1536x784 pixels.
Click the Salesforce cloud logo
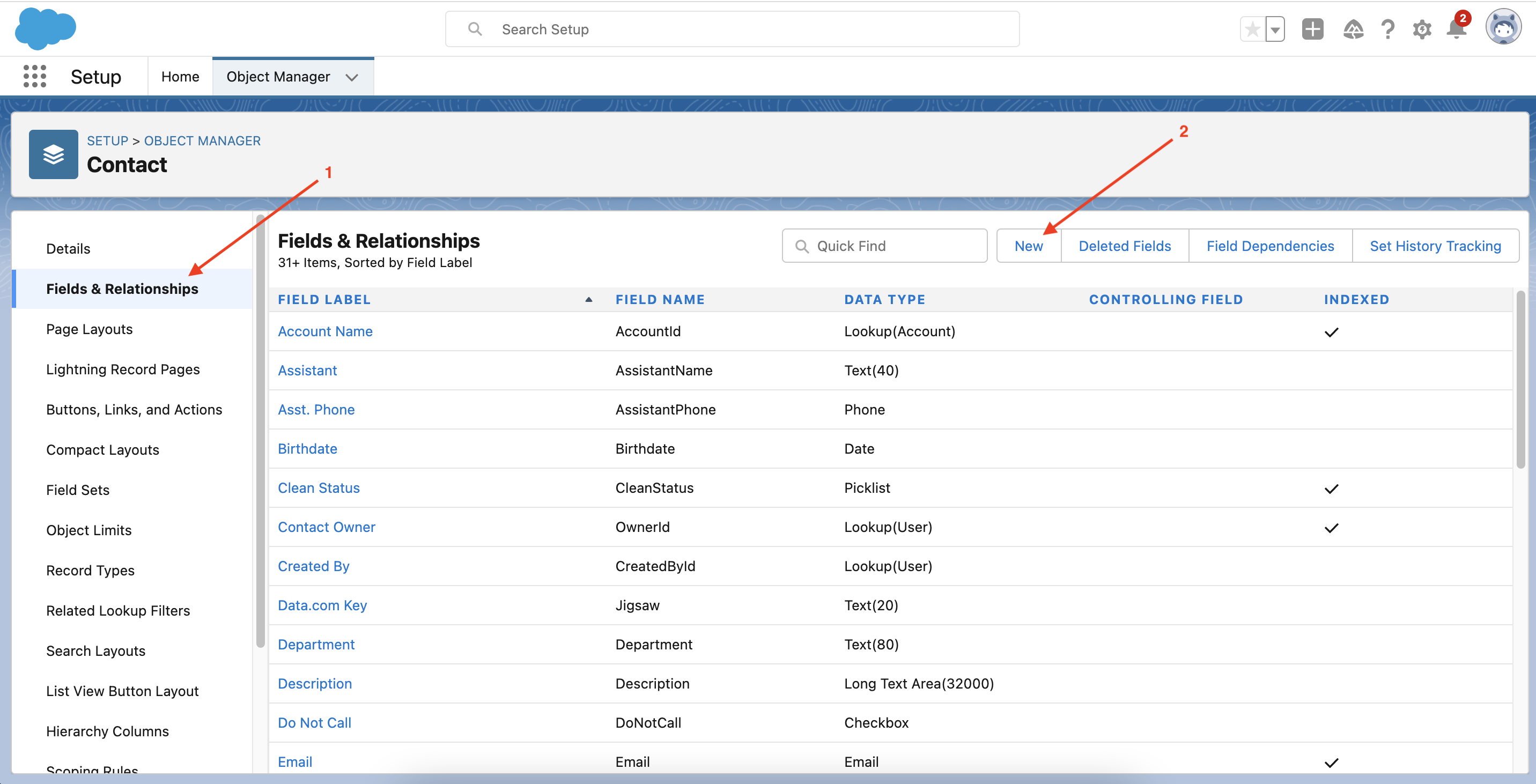(x=46, y=28)
